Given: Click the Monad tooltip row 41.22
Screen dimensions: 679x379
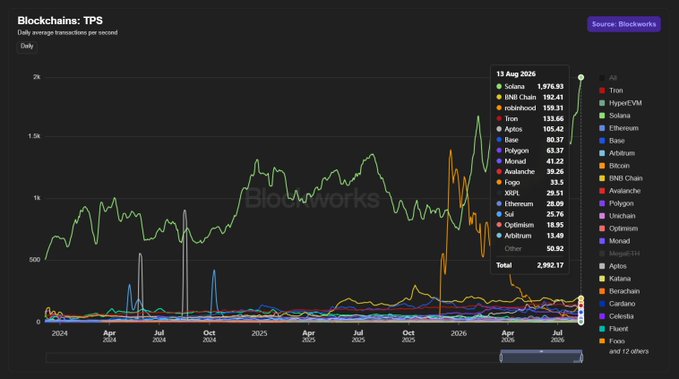Looking at the screenshot, I should tap(530, 161).
